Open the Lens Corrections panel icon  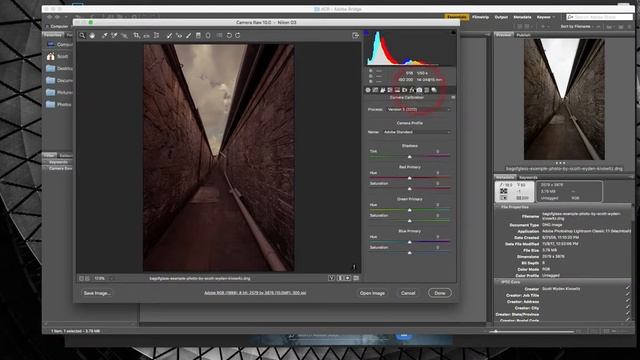[x=404, y=90]
